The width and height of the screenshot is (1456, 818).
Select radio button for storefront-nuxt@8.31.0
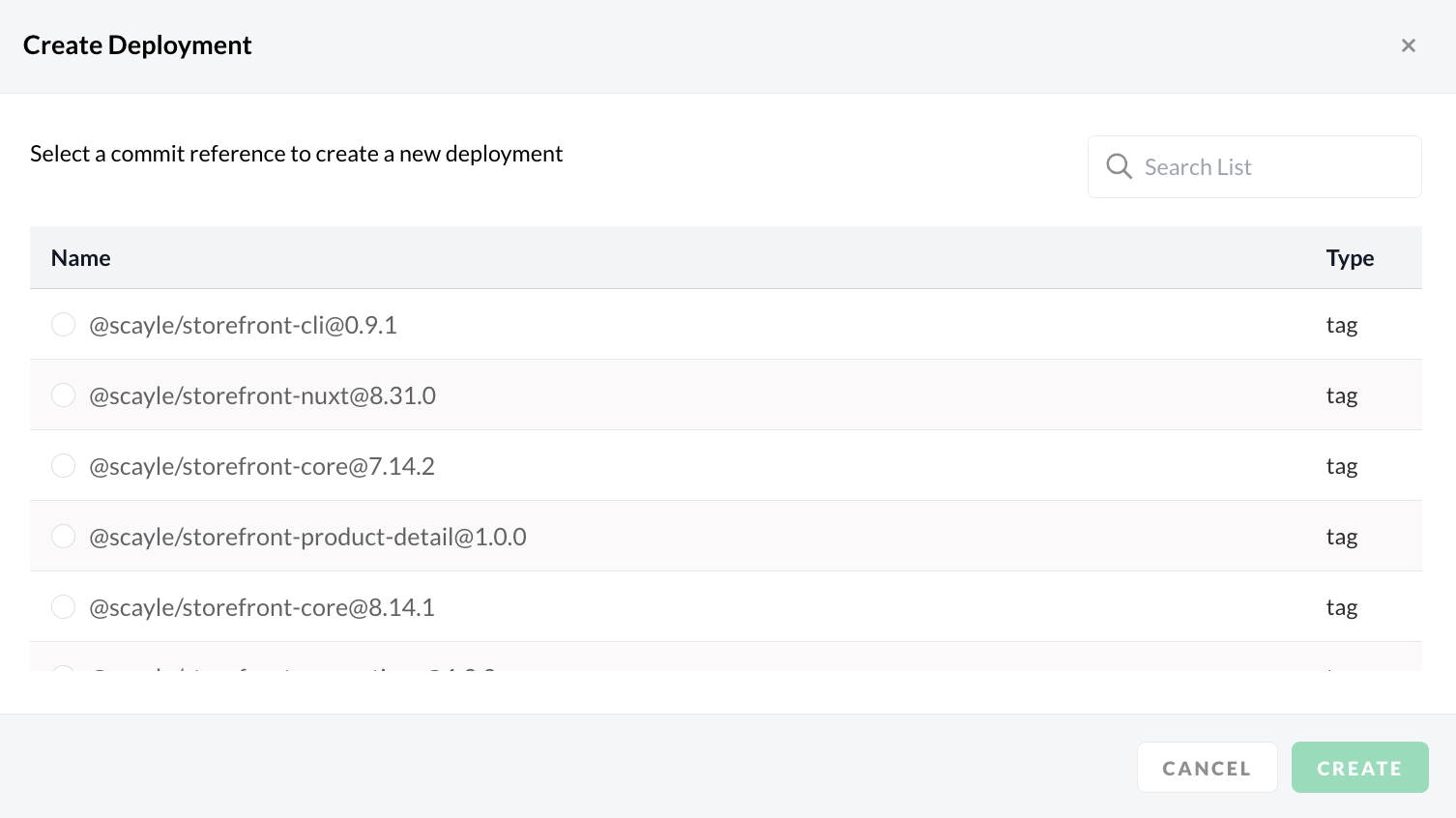(63, 395)
